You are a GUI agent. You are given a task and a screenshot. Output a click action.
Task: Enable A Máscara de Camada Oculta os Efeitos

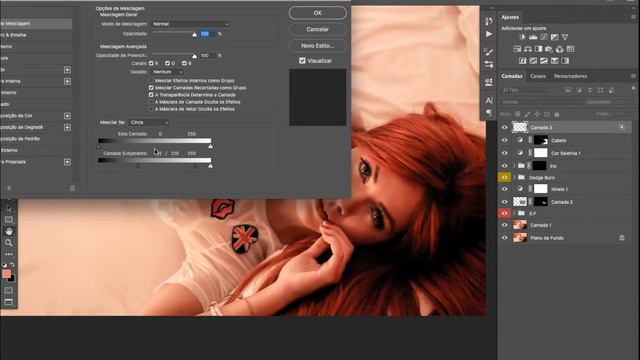[x=151, y=102]
